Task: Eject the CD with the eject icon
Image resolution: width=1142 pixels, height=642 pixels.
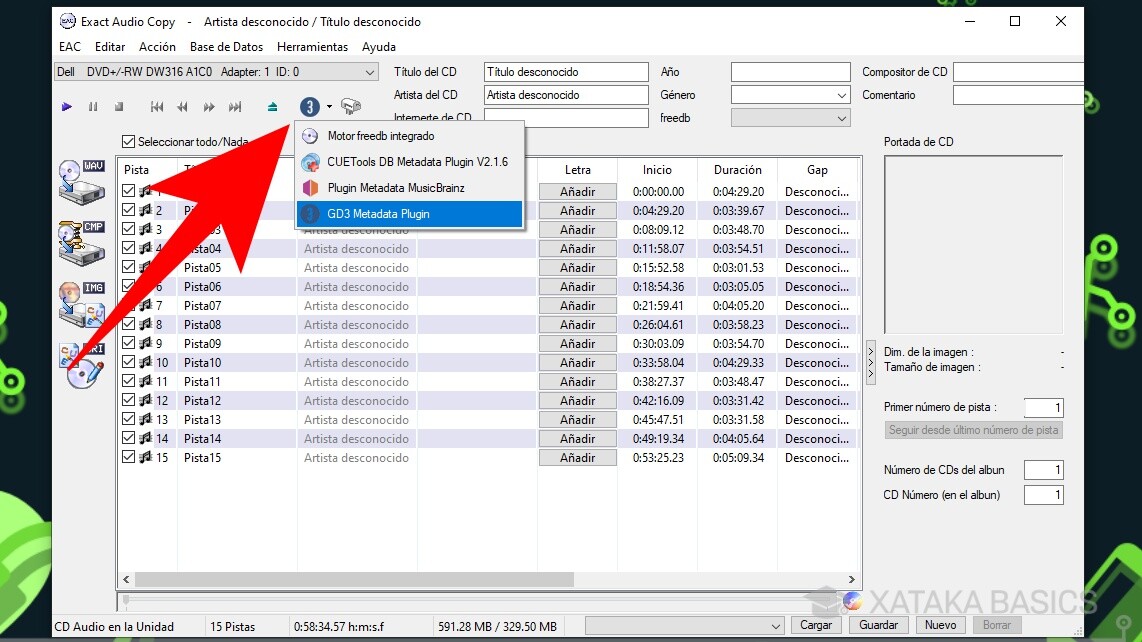Action: [x=272, y=106]
